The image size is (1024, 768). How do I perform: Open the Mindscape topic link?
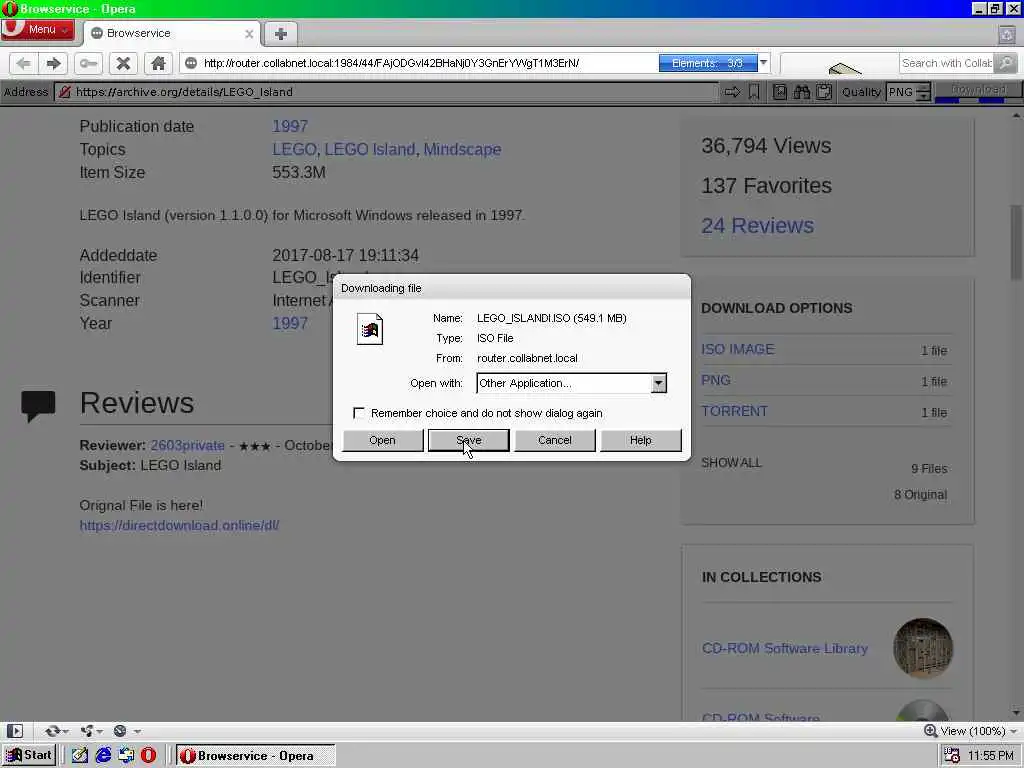462,150
